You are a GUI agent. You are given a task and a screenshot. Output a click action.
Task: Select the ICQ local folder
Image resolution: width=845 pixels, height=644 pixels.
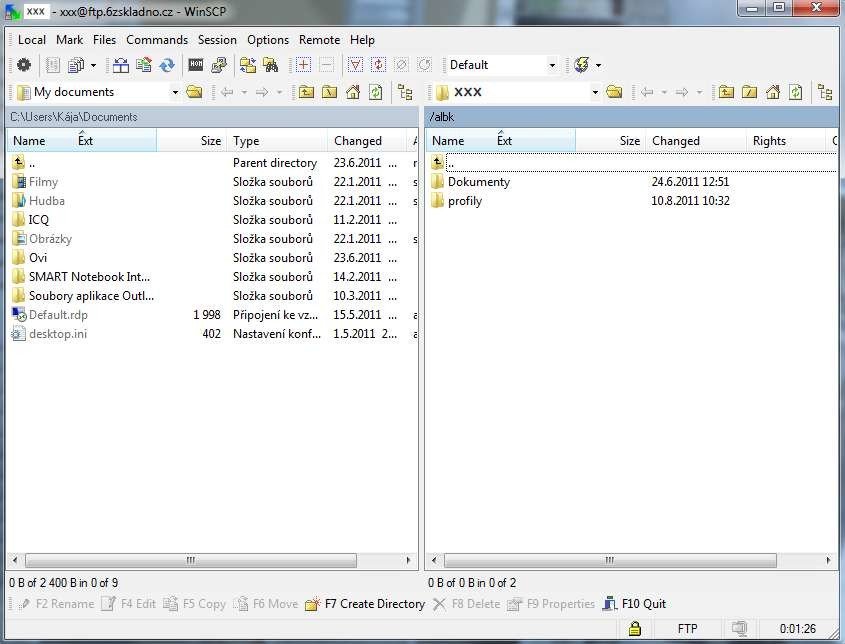38,220
